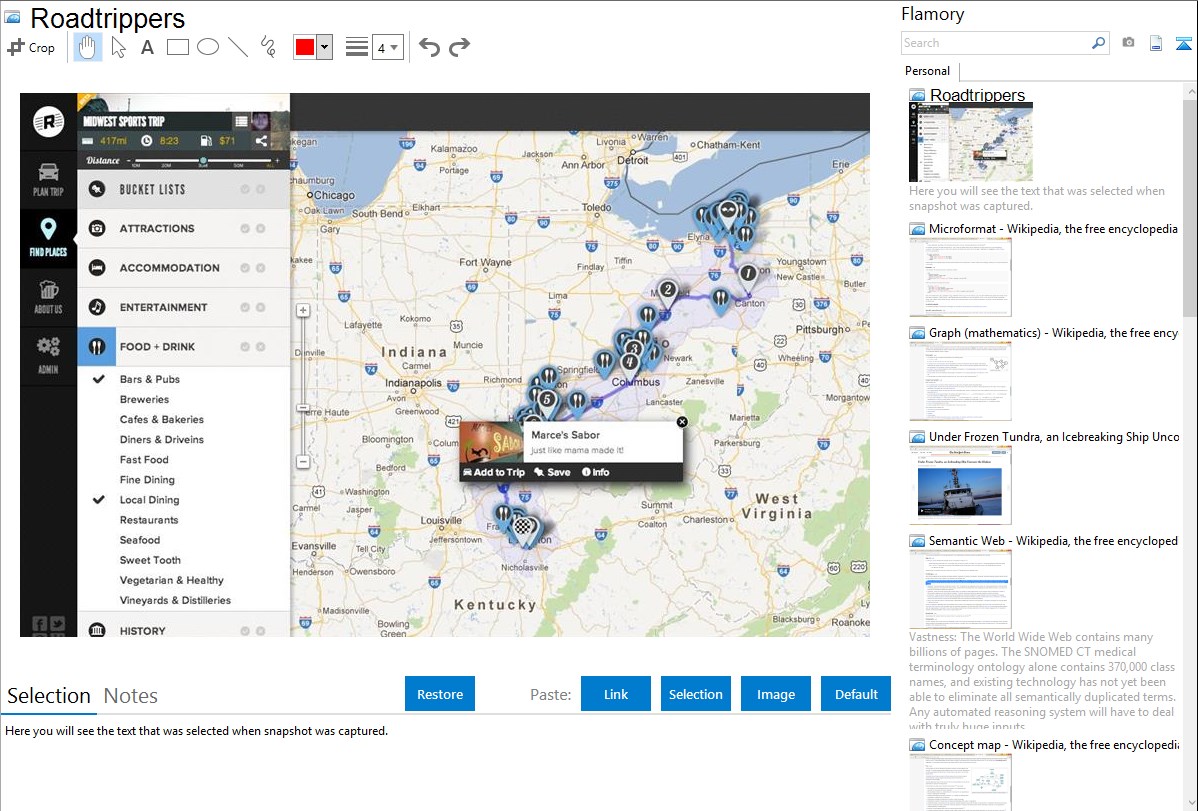Image resolution: width=1198 pixels, height=811 pixels.
Task: Pick the rectangle shape tool
Action: [x=178, y=47]
